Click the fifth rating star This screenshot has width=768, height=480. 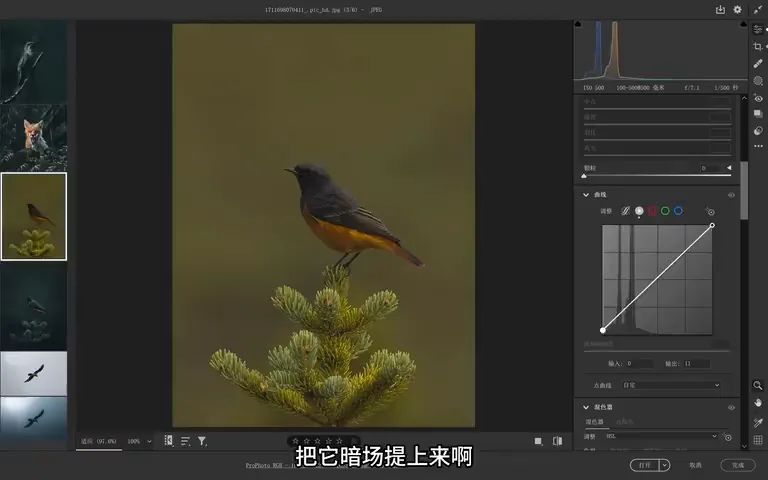[339, 441]
